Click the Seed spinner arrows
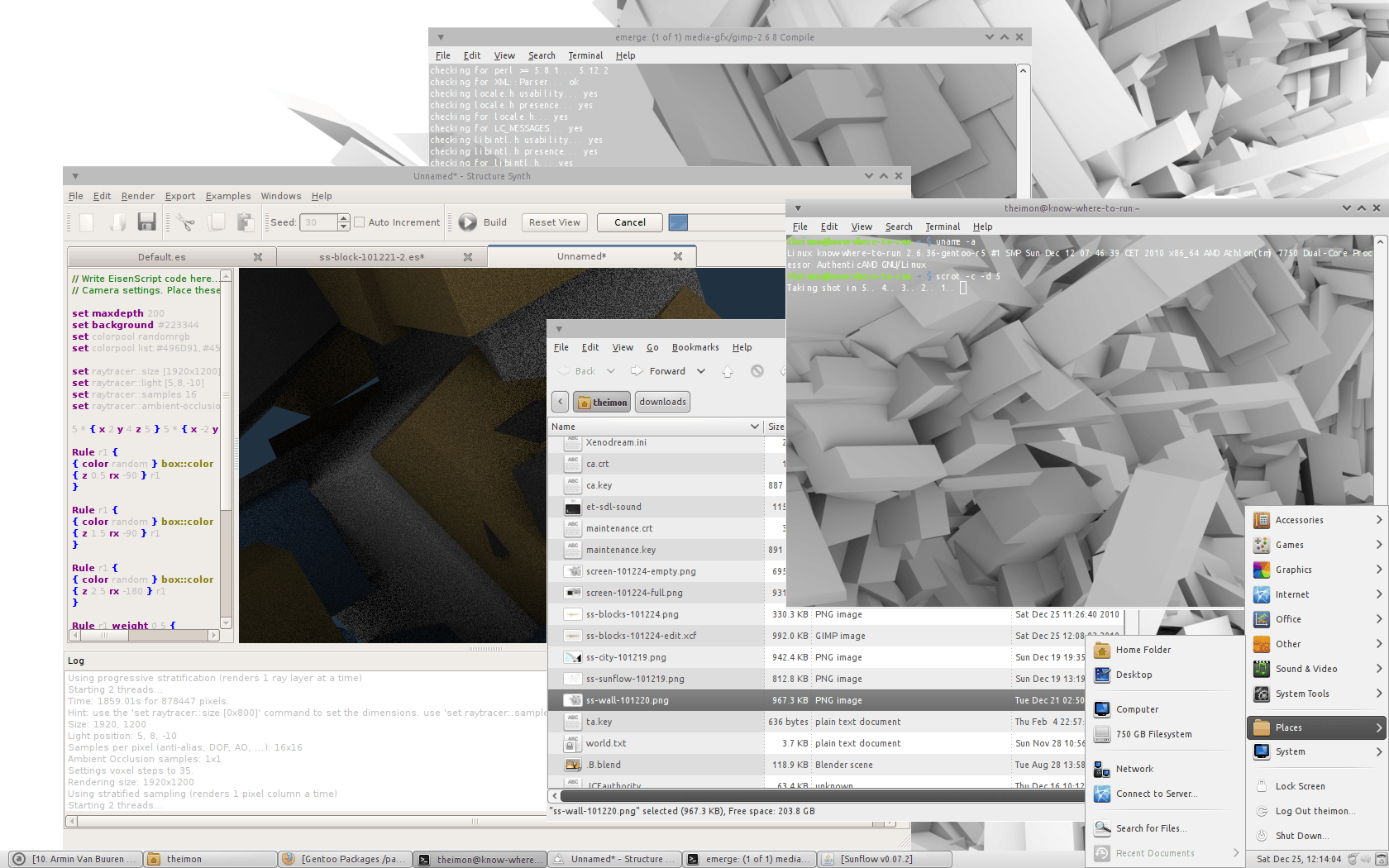Screen dimensions: 1389x868 click(x=343, y=222)
